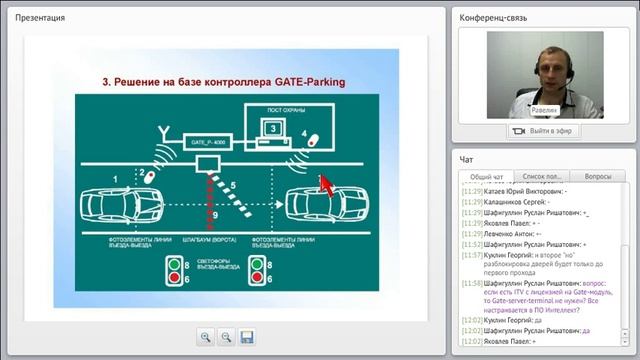Open the 'Список пол...' tab
Image resolution: width=640 pixels, height=360 pixels.
542,176
